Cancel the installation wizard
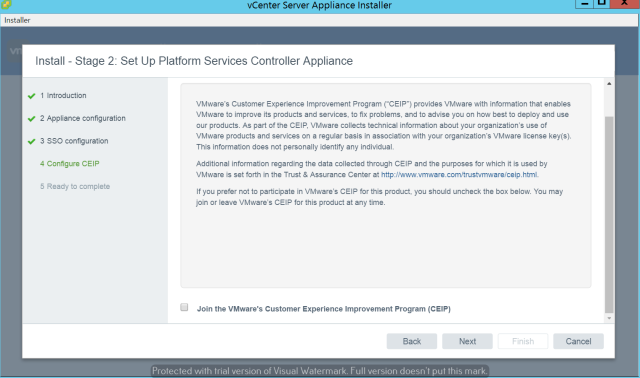This screenshot has height=378, width=640. pos(578,341)
